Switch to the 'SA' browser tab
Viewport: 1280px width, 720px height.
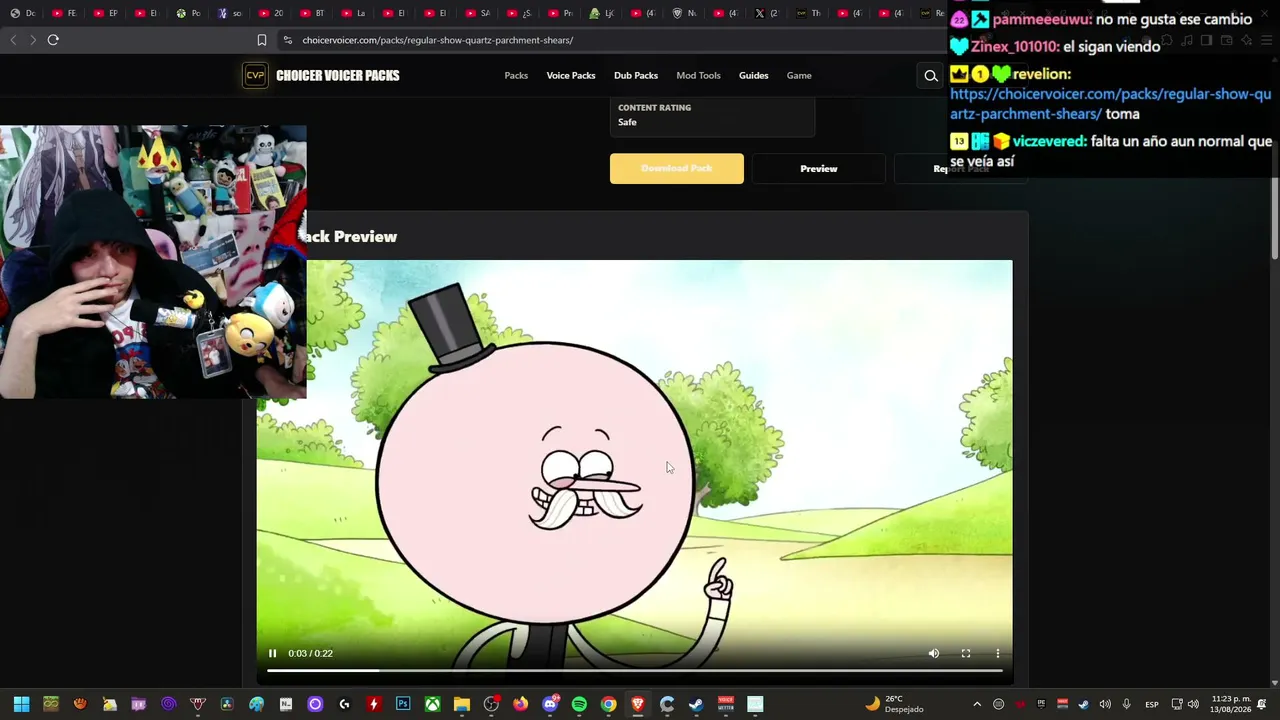[x=478, y=13]
